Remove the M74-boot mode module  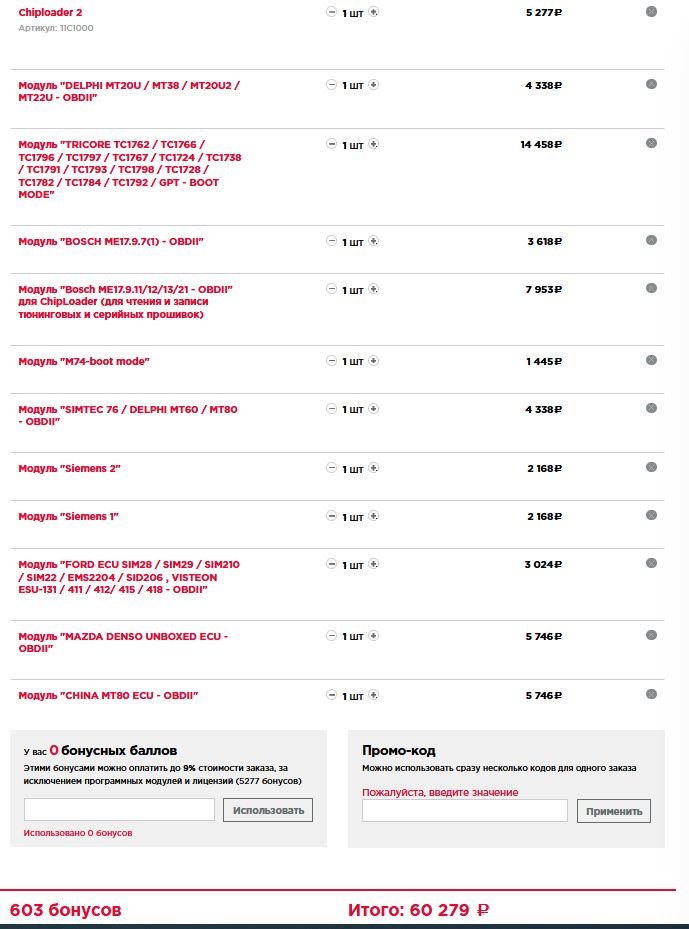click(x=651, y=360)
